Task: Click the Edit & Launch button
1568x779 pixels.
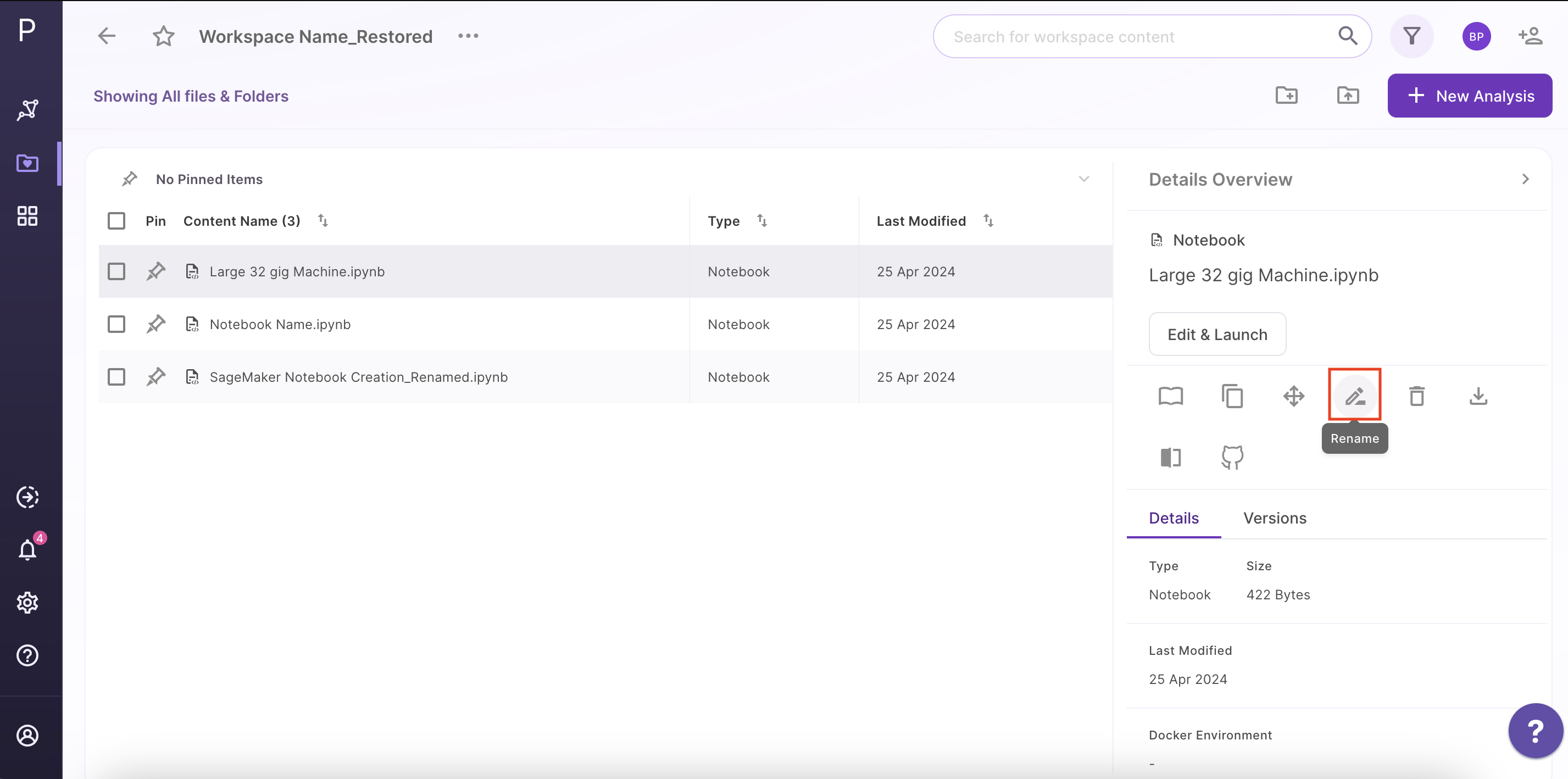Action: tap(1217, 334)
